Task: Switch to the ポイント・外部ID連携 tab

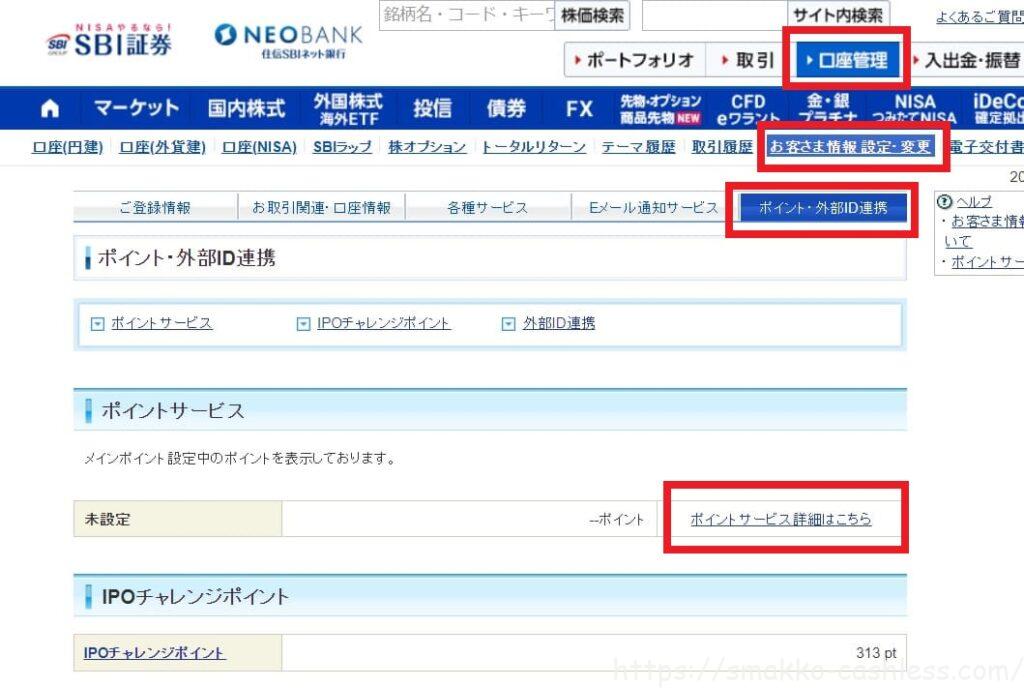Action: click(x=822, y=208)
